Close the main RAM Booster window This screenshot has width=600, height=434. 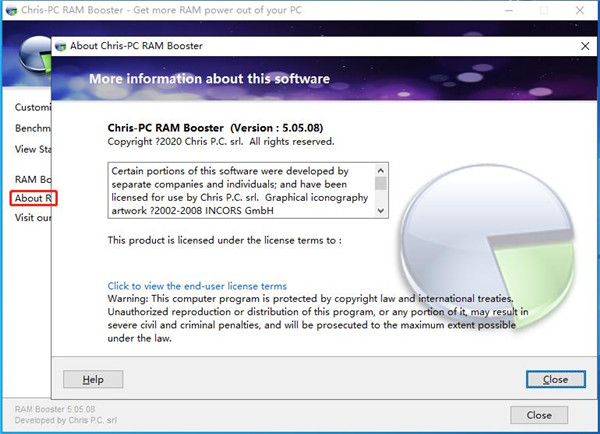(x=580, y=10)
